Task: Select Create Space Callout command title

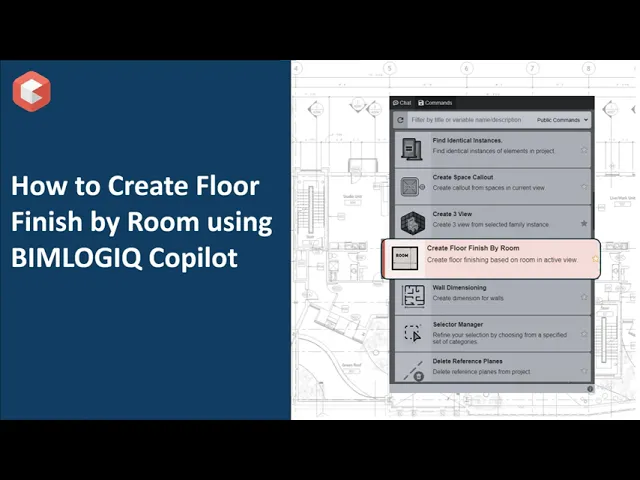Action: 463,177
